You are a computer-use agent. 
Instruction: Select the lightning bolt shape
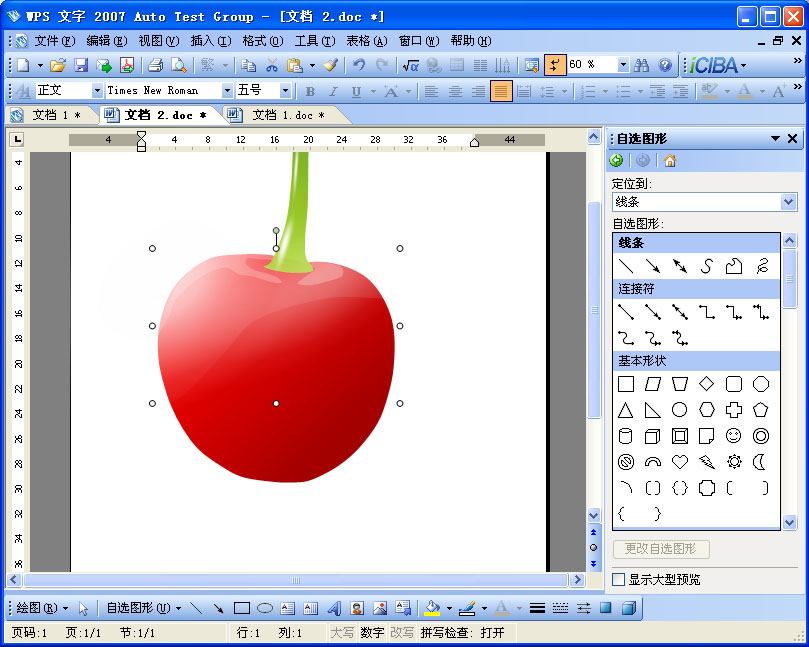[x=707, y=461]
